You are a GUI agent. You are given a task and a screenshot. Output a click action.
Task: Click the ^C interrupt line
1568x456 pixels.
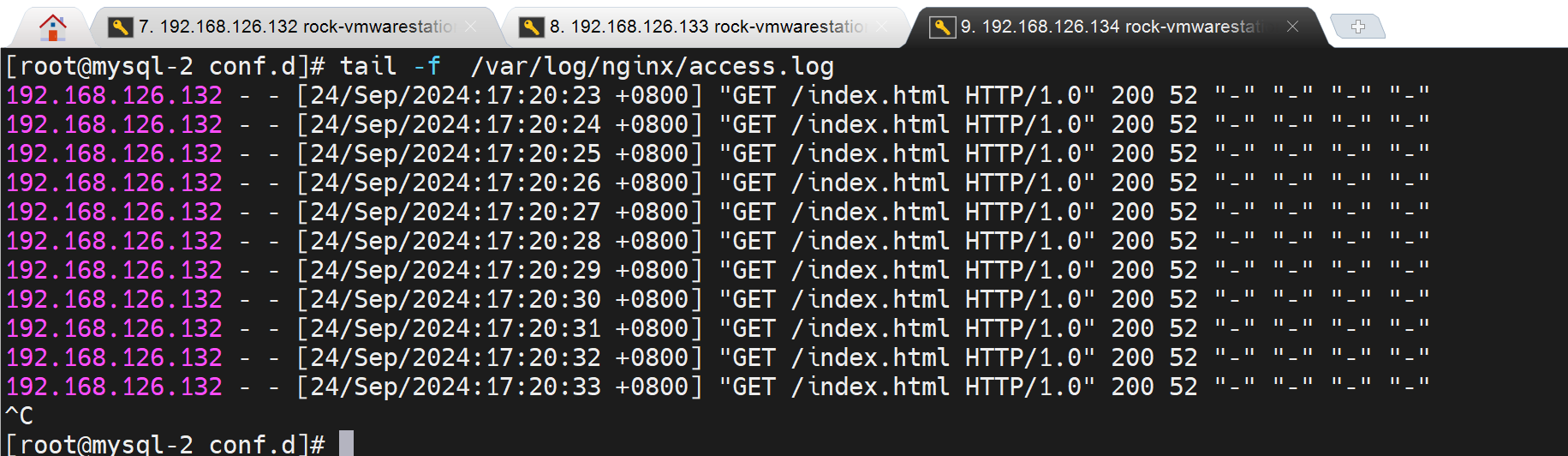(x=20, y=417)
